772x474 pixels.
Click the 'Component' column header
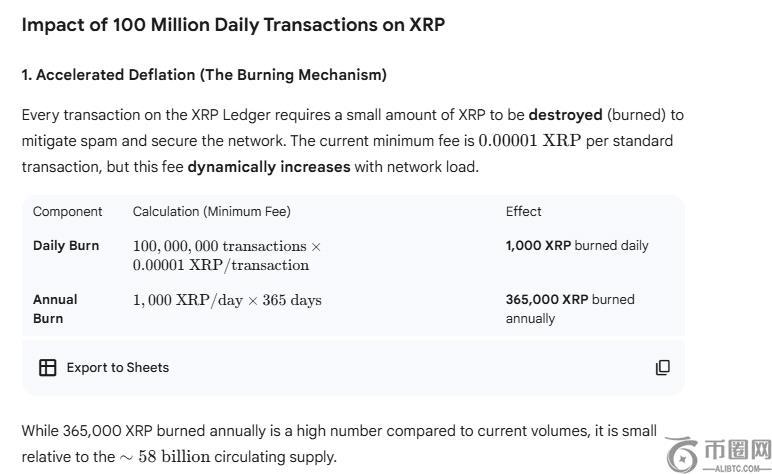click(x=68, y=212)
